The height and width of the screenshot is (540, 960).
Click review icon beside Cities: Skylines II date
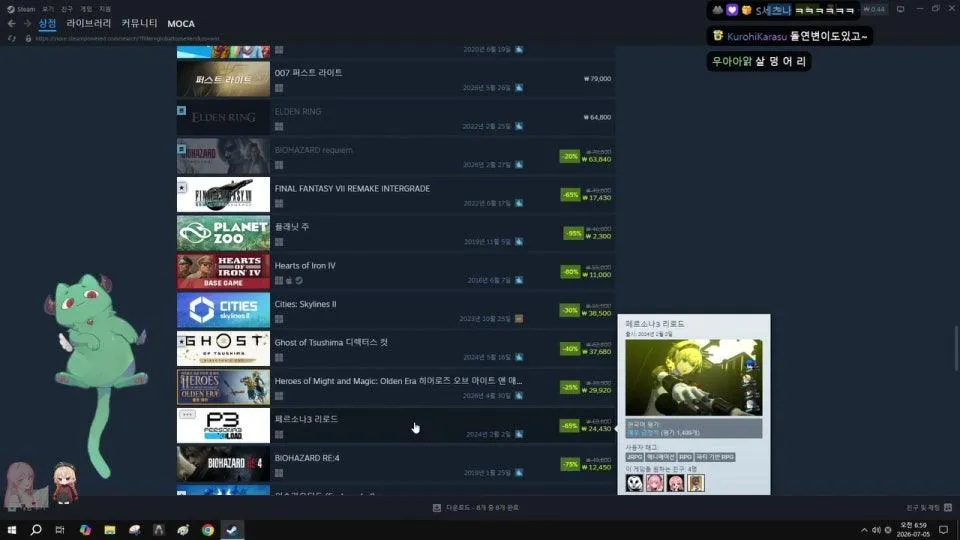pyautogui.click(x=519, y=319)
